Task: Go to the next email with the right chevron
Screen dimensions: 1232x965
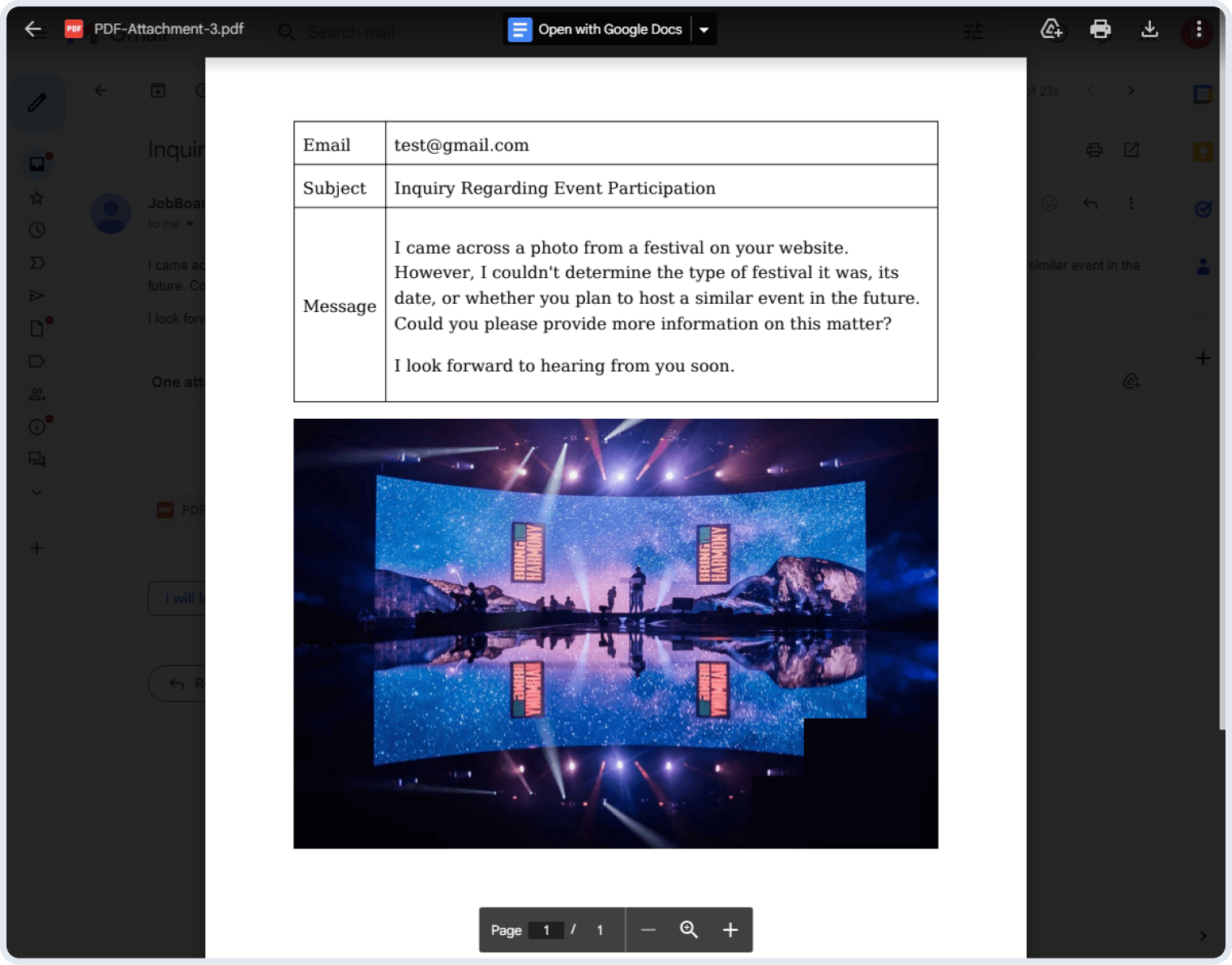Action: tap(1131, 90)
